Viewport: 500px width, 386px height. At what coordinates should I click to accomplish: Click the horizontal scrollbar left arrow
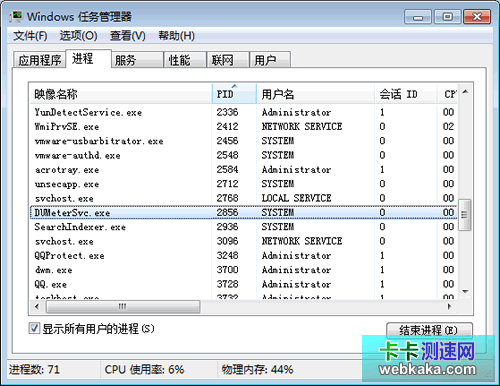37,306
